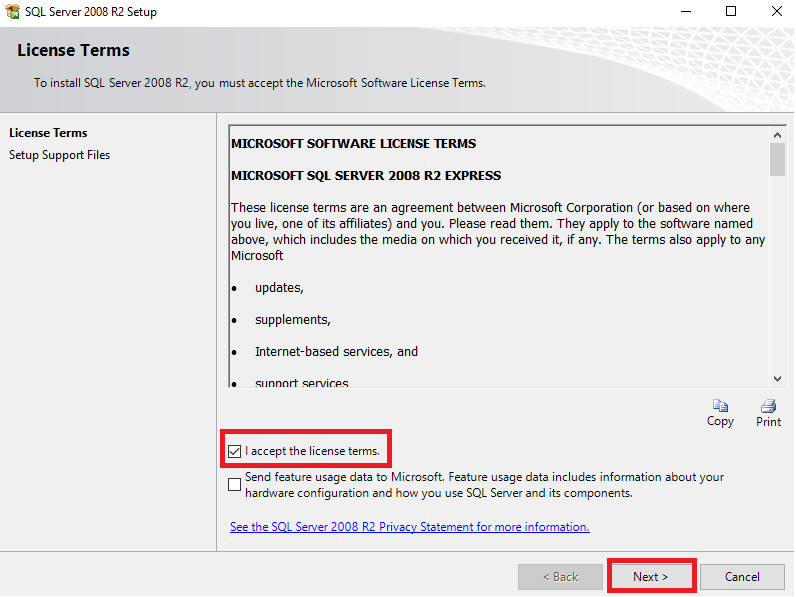Cancel the SQL Server setup

tap(742, 577)
